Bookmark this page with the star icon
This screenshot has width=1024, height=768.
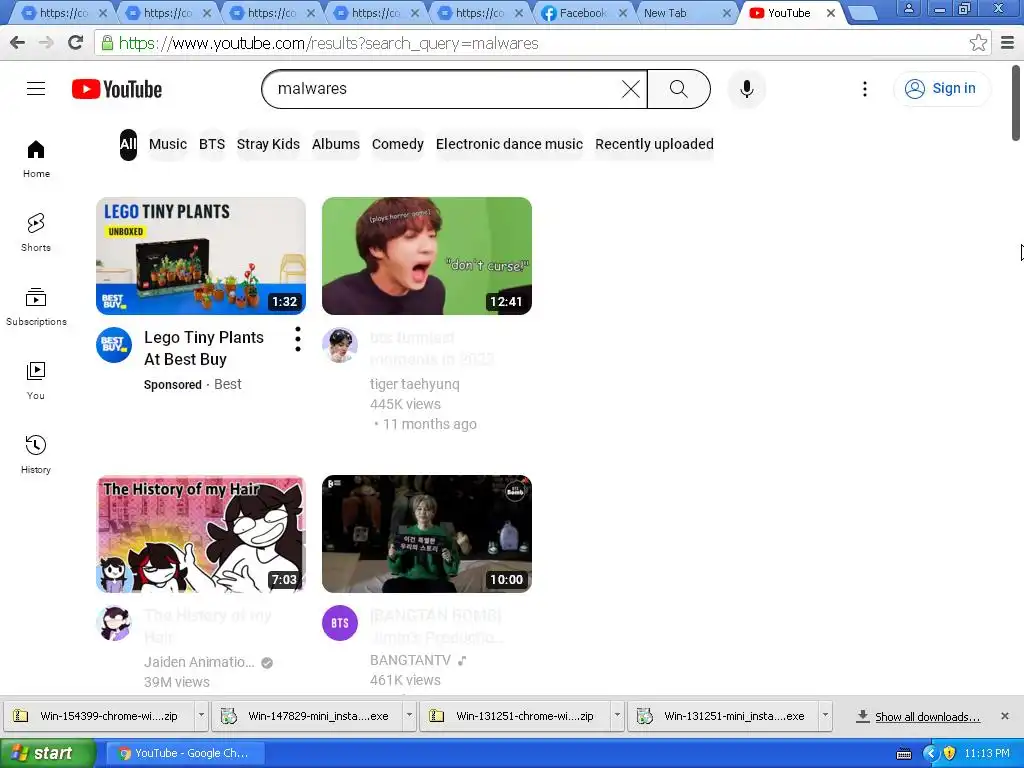point(978,43)
